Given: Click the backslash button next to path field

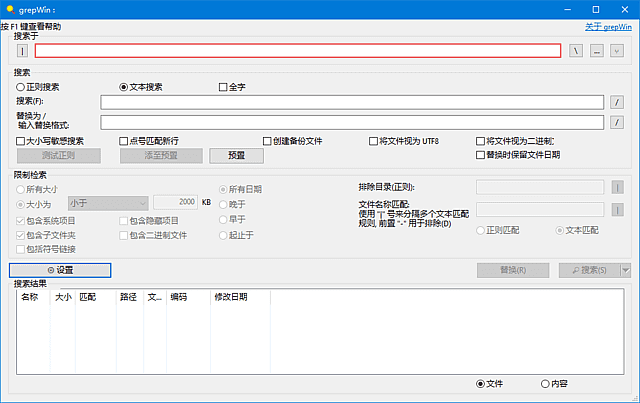Looking at the screenshot, I should click(x=576, y=51).
